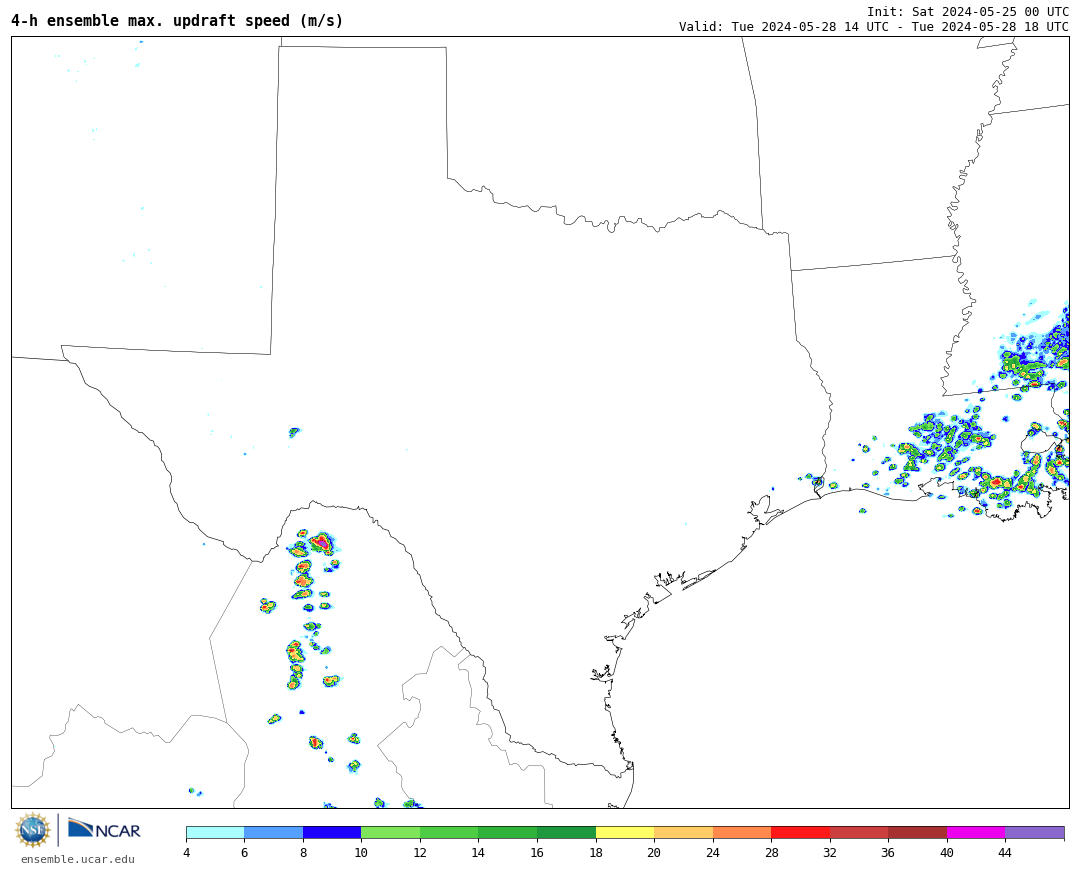Click the magenta 40–44 color swatch
Viewport: 1080px width, 871px height.
pos(976,832)
